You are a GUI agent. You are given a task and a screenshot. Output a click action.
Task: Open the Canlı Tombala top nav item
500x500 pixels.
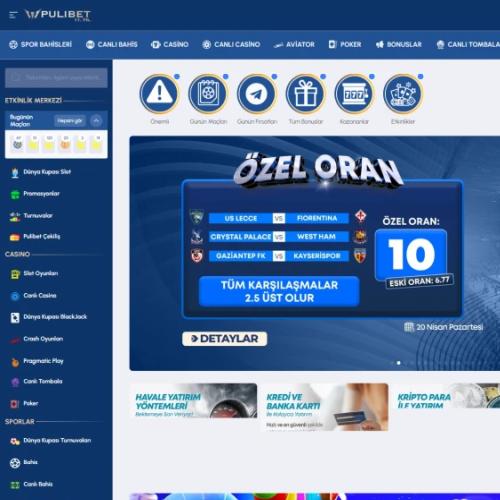click(468, 44)
